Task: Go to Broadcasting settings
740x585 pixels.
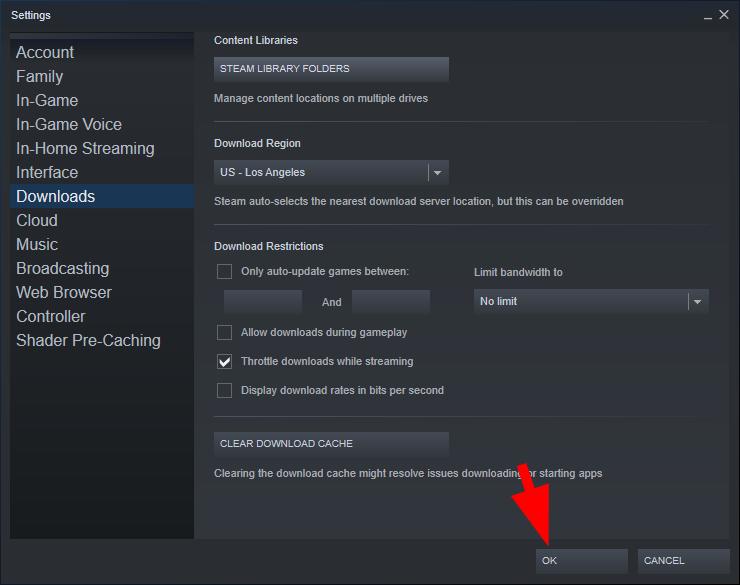Action: click(x=102, y=268)
